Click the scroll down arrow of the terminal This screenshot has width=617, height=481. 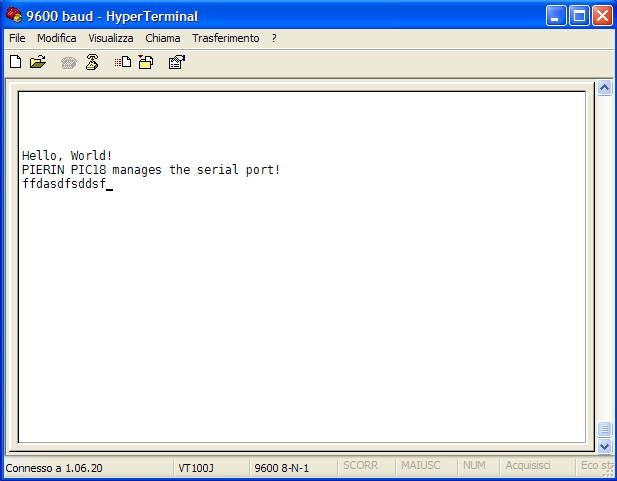pos(604,446)
